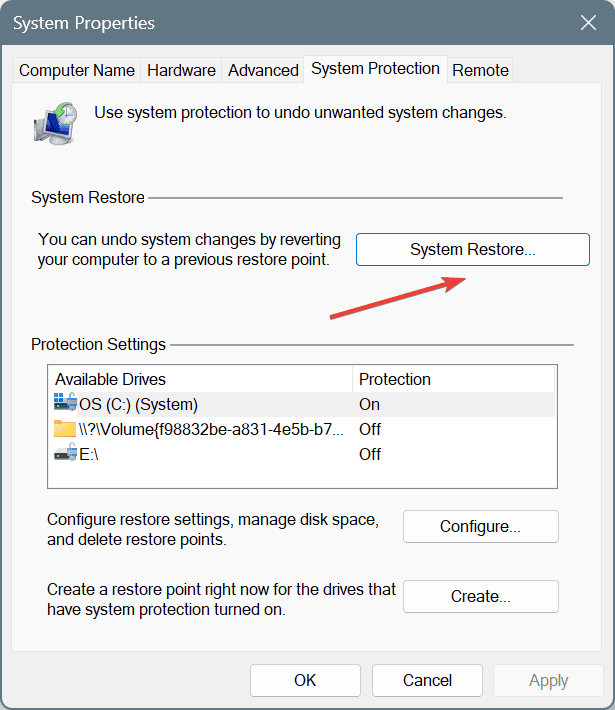Switch to the Computer Name tab
Viewport: 615px width, 710px height.
tap(77, 70)
